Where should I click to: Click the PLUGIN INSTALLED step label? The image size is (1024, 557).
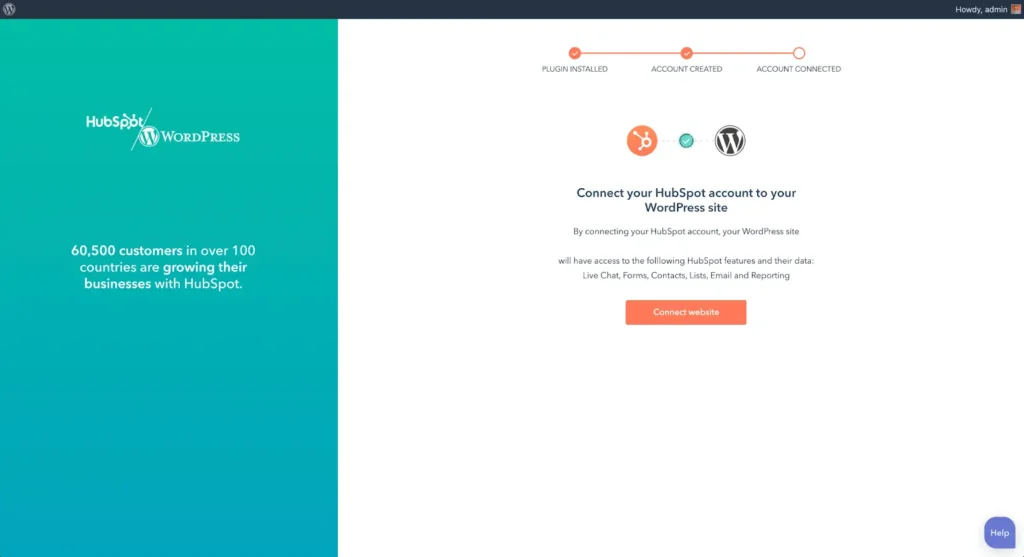[575, 69]
